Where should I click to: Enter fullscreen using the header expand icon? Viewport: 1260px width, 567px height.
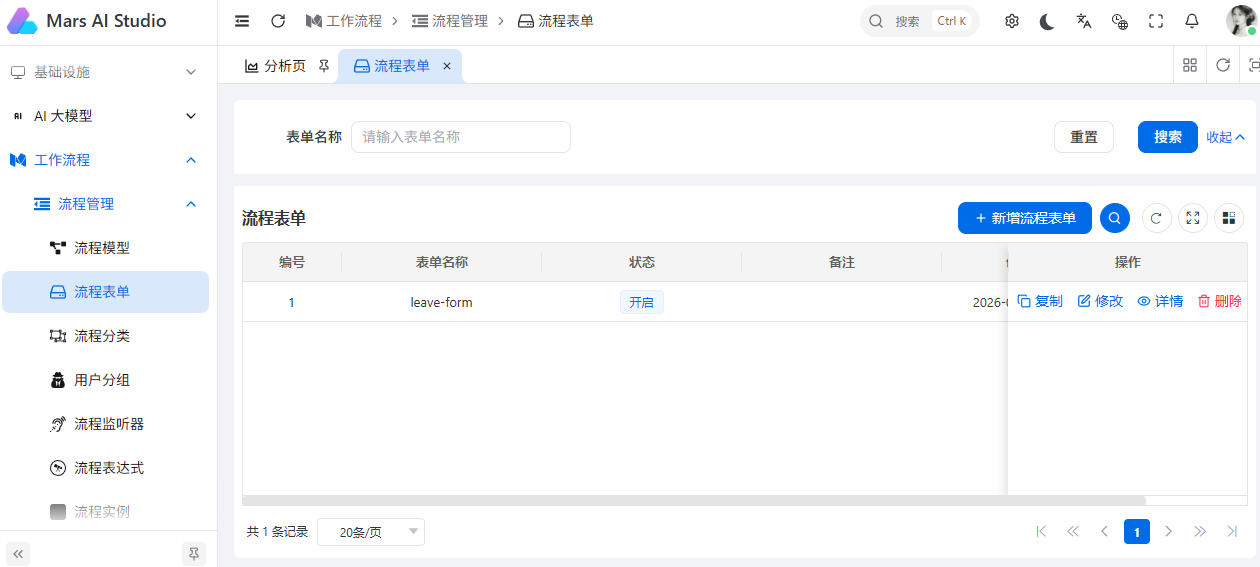tap(1156, 21)
